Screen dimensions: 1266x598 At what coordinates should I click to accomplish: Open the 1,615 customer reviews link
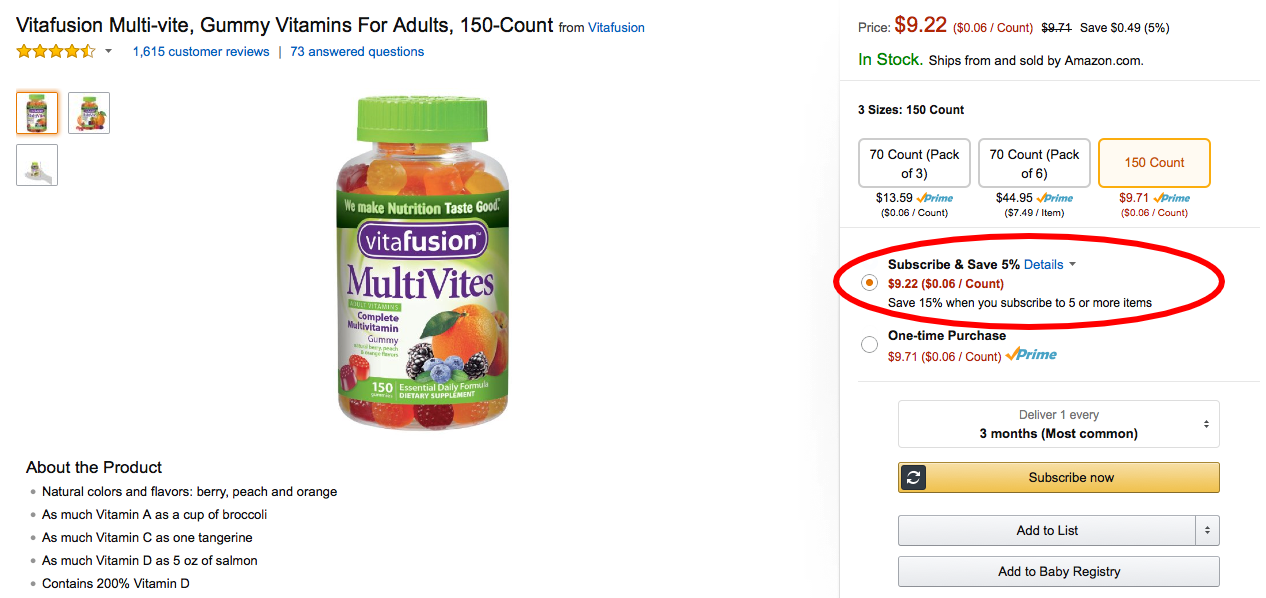(201, 52)
